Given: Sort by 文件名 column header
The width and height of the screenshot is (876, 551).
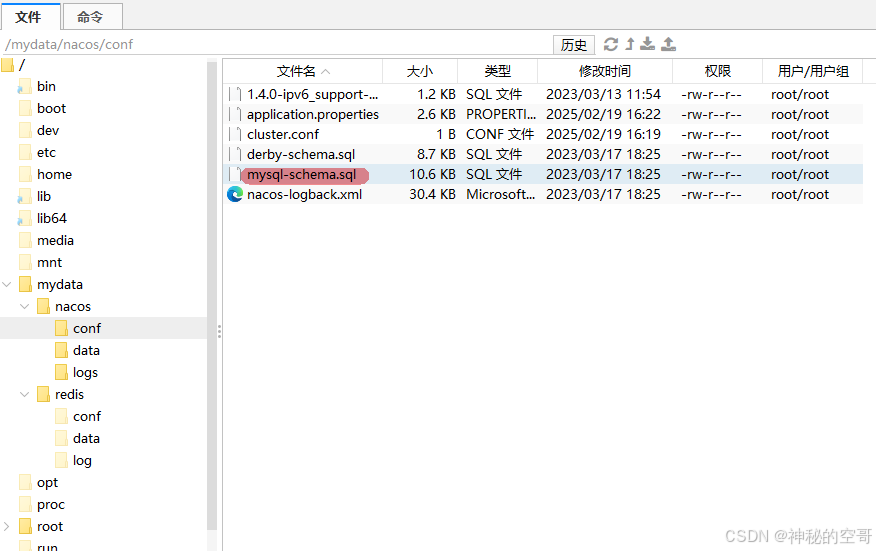Looking at the screenshot, I should (x=303, y=72).
